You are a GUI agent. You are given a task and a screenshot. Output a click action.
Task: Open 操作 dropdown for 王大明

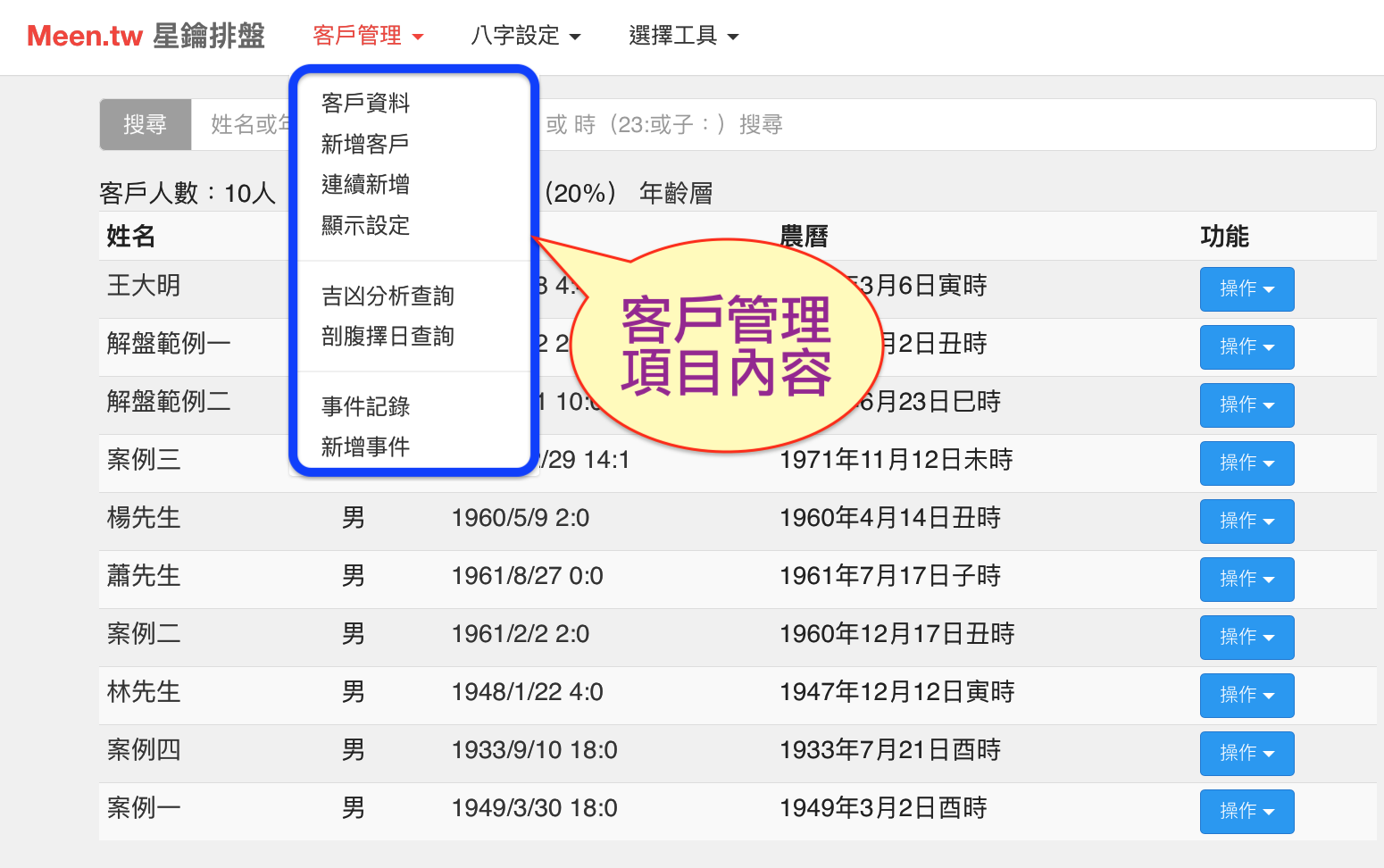(1246, 289)
